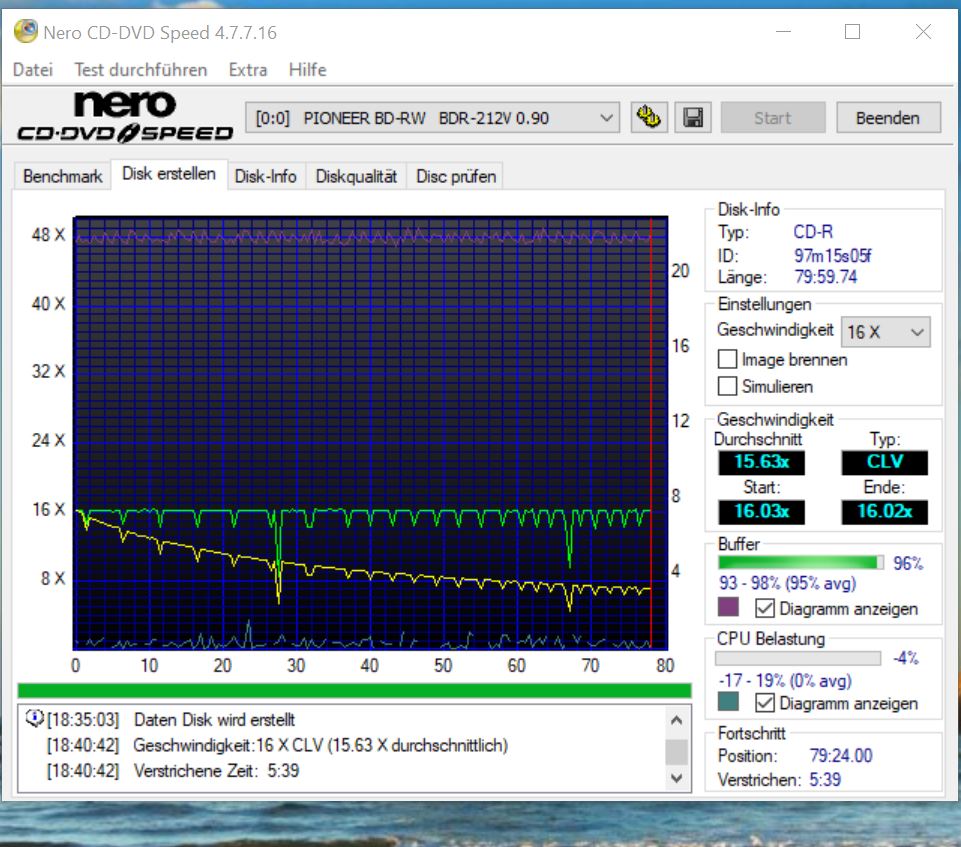961x847 pixels.
Task: Click the Buffer 96% value
Action: click(908, 563)
